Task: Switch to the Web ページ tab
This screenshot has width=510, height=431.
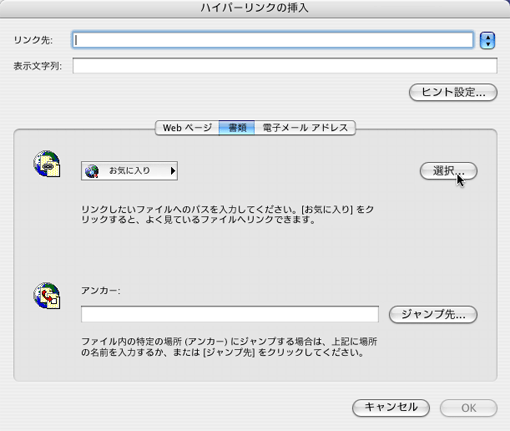Action: [187, 128]
